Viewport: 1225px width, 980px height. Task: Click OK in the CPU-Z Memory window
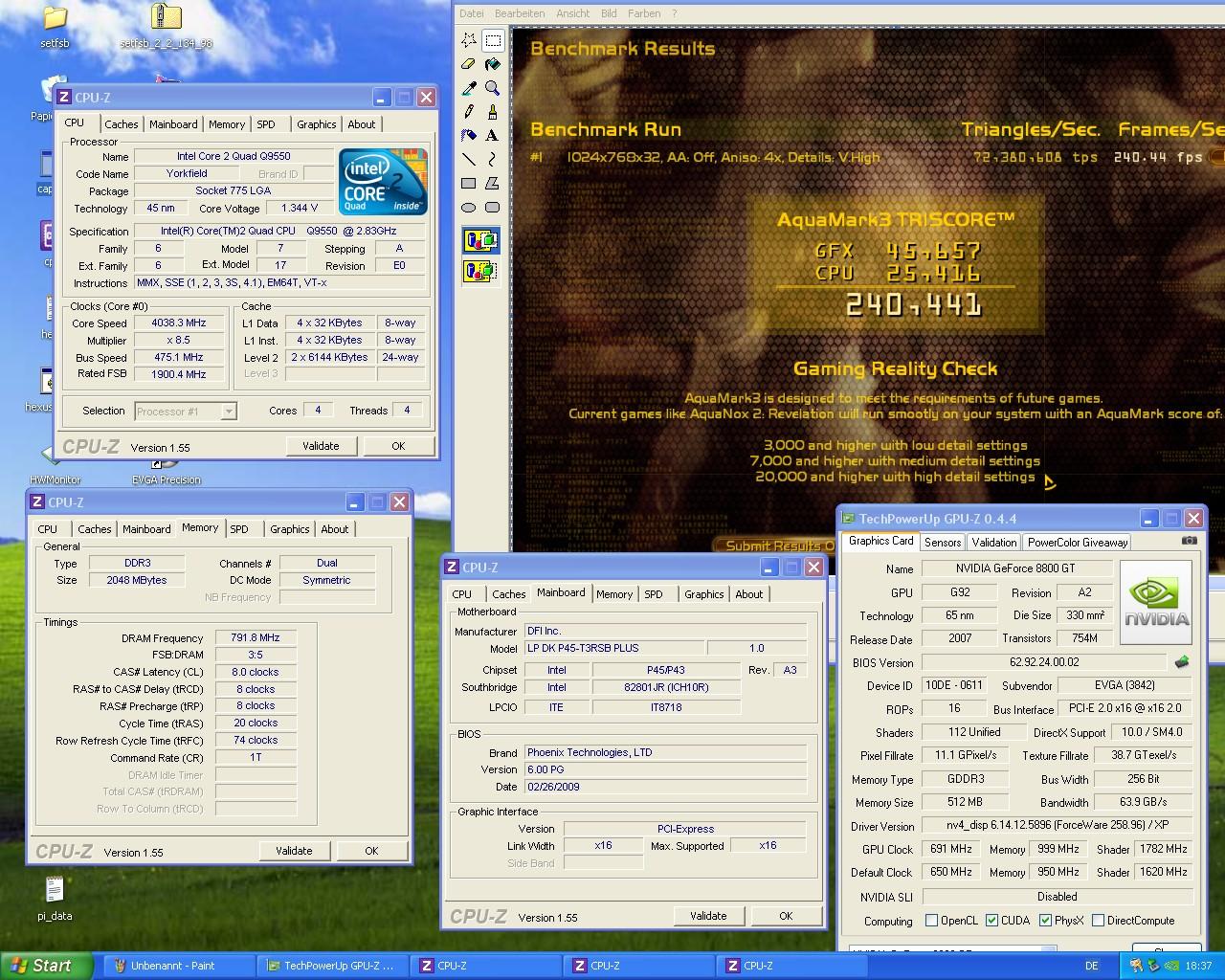coord(371,851)
